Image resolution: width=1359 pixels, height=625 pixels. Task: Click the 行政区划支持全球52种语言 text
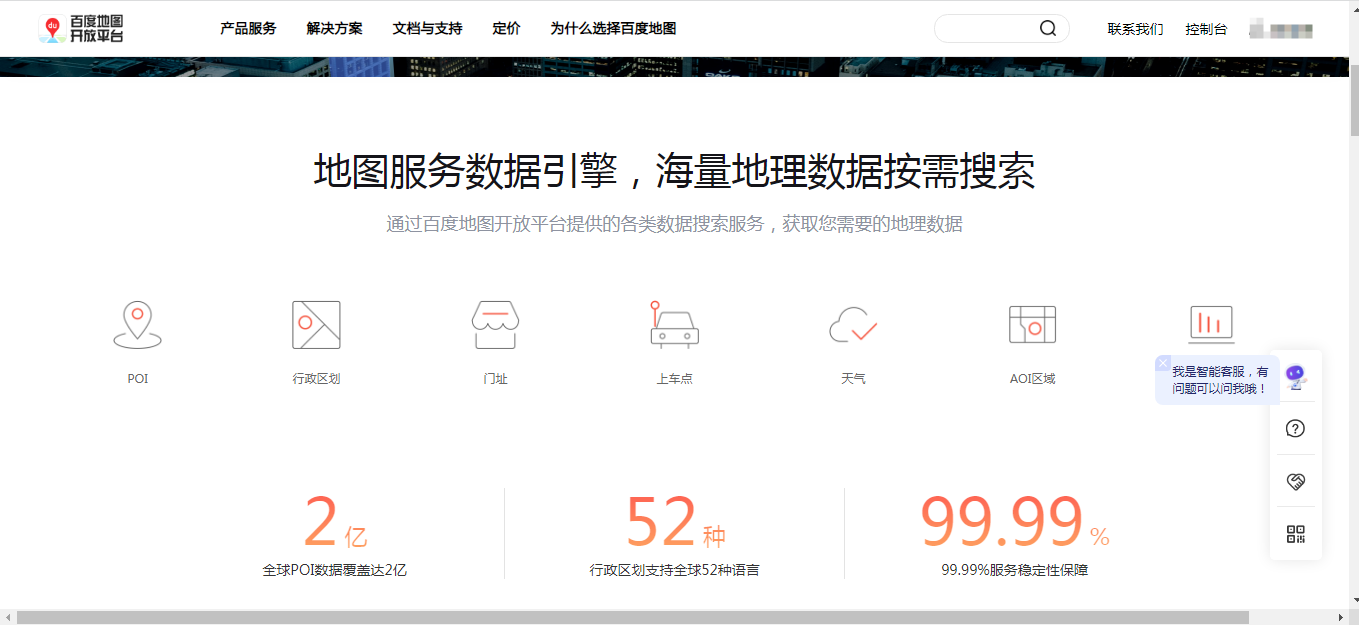coord(674,570)
